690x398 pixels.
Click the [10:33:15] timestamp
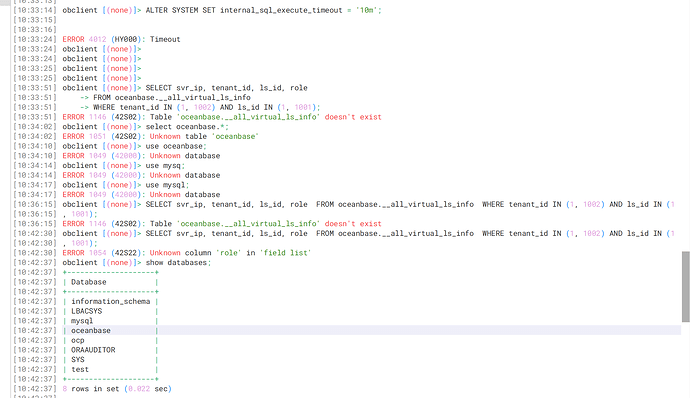point(35,20)
